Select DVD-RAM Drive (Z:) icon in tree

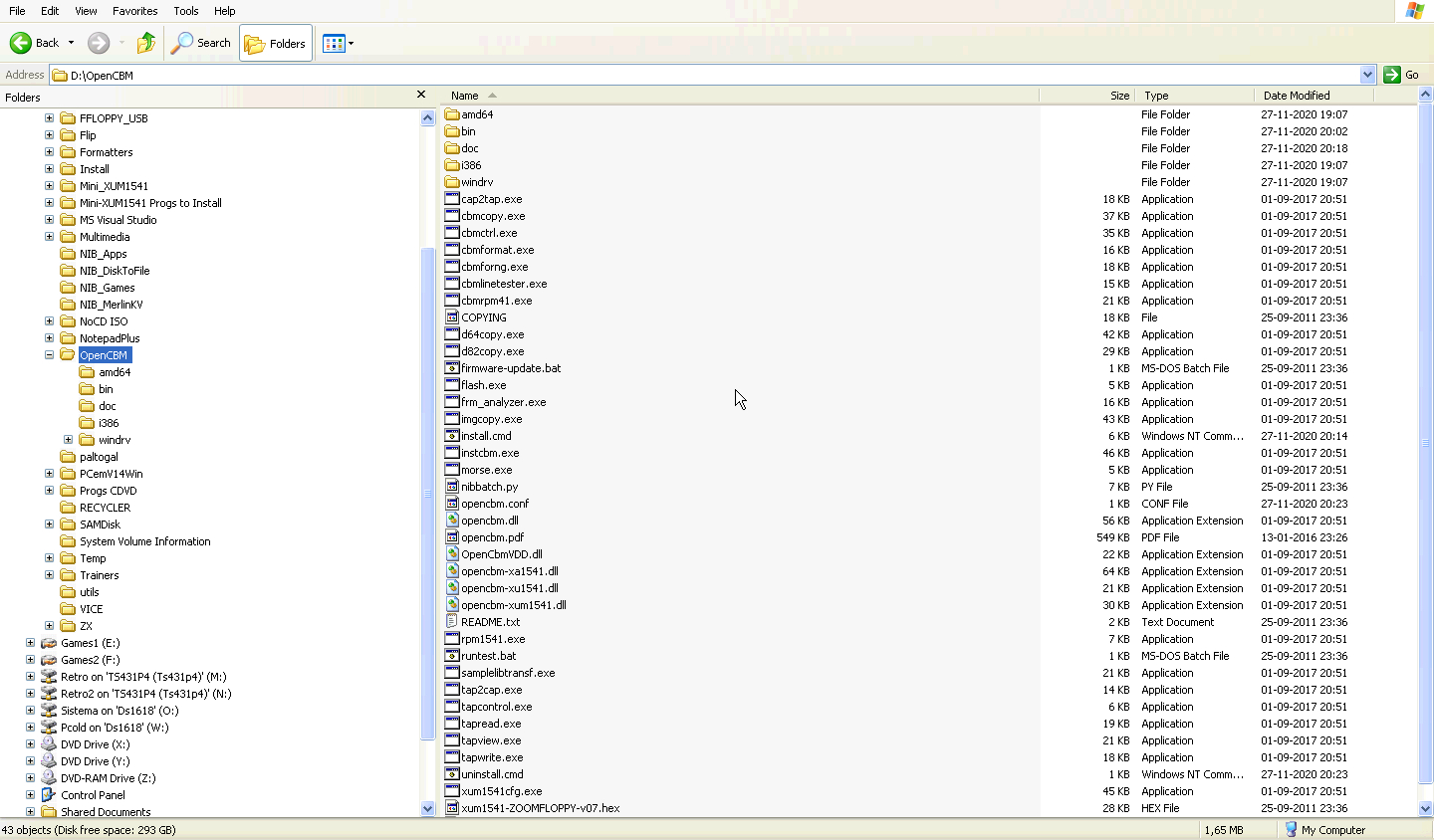coord(49,778)
